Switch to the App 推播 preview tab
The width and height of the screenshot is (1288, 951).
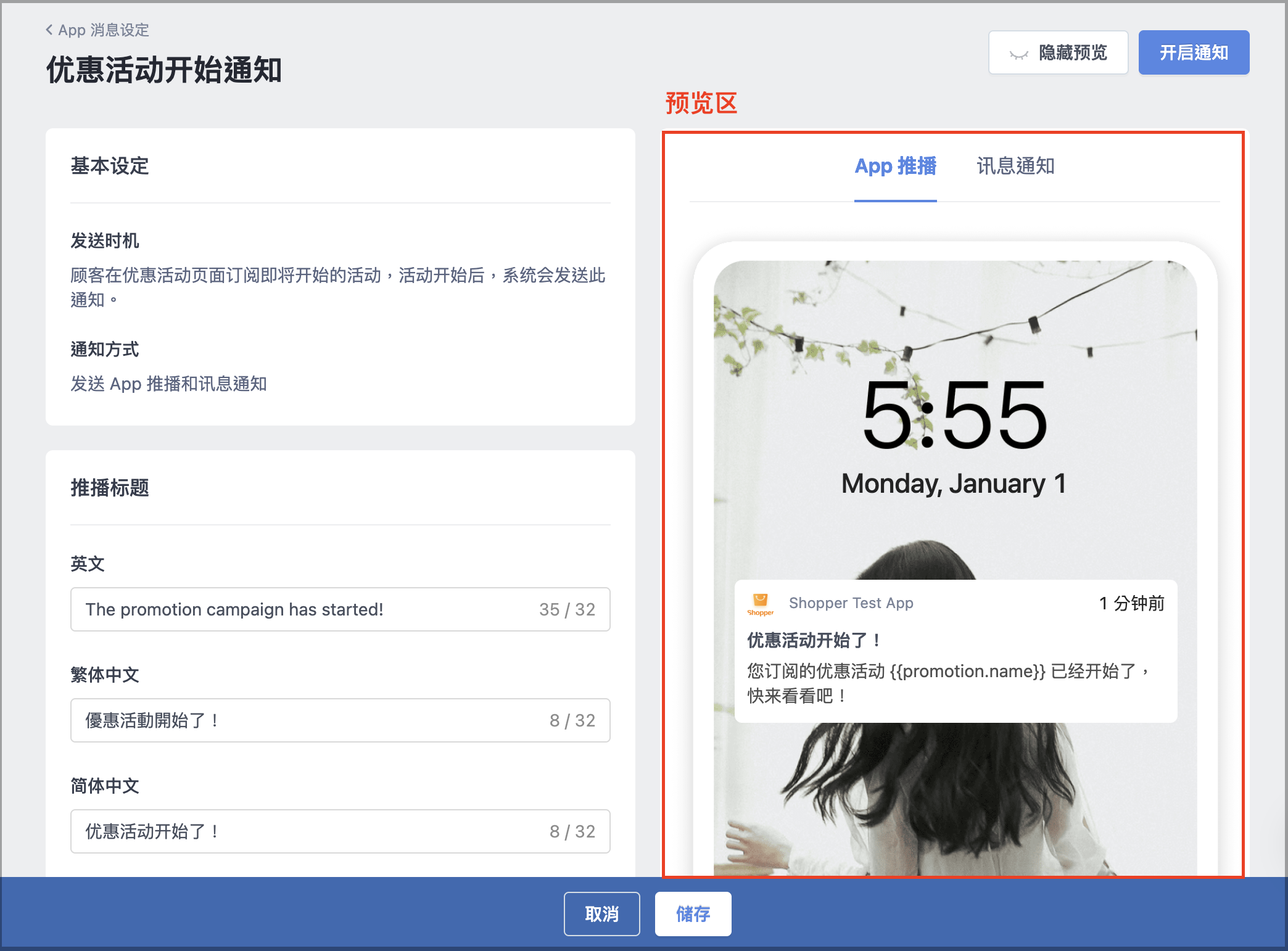(895, 166)
